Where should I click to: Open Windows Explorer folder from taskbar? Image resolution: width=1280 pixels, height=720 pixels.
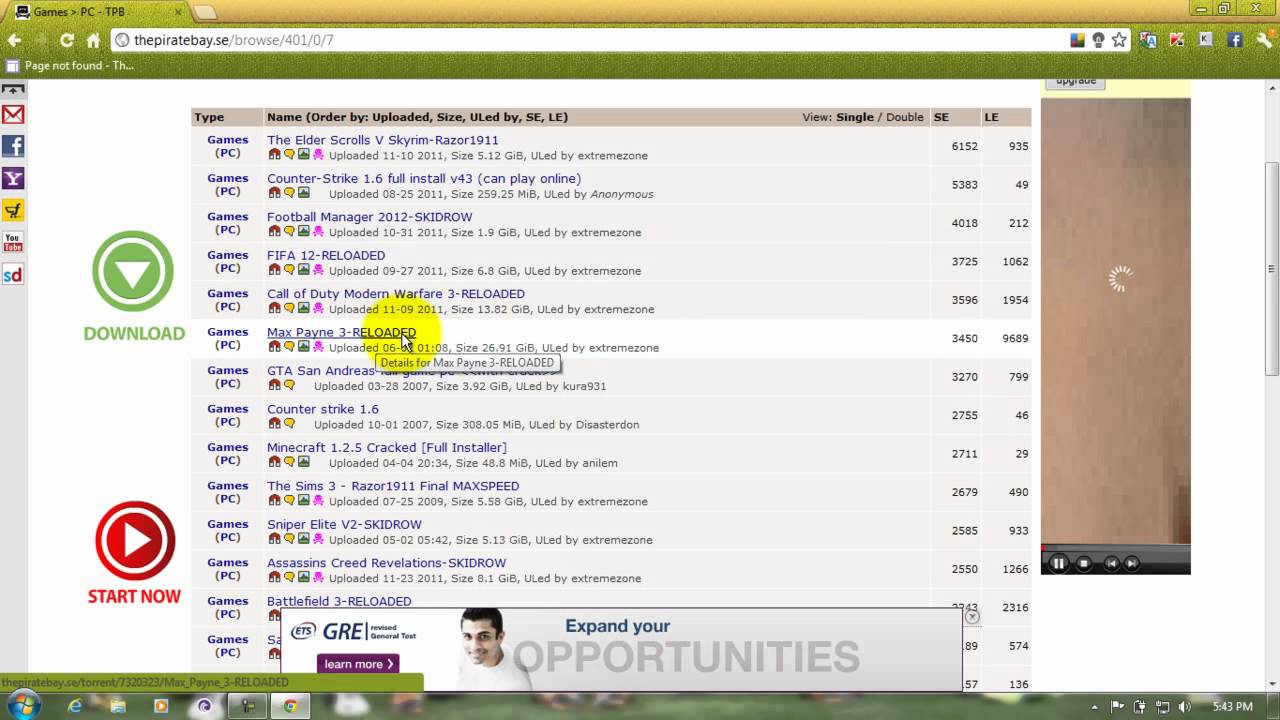pyautogui.click(x=118, y=706)
